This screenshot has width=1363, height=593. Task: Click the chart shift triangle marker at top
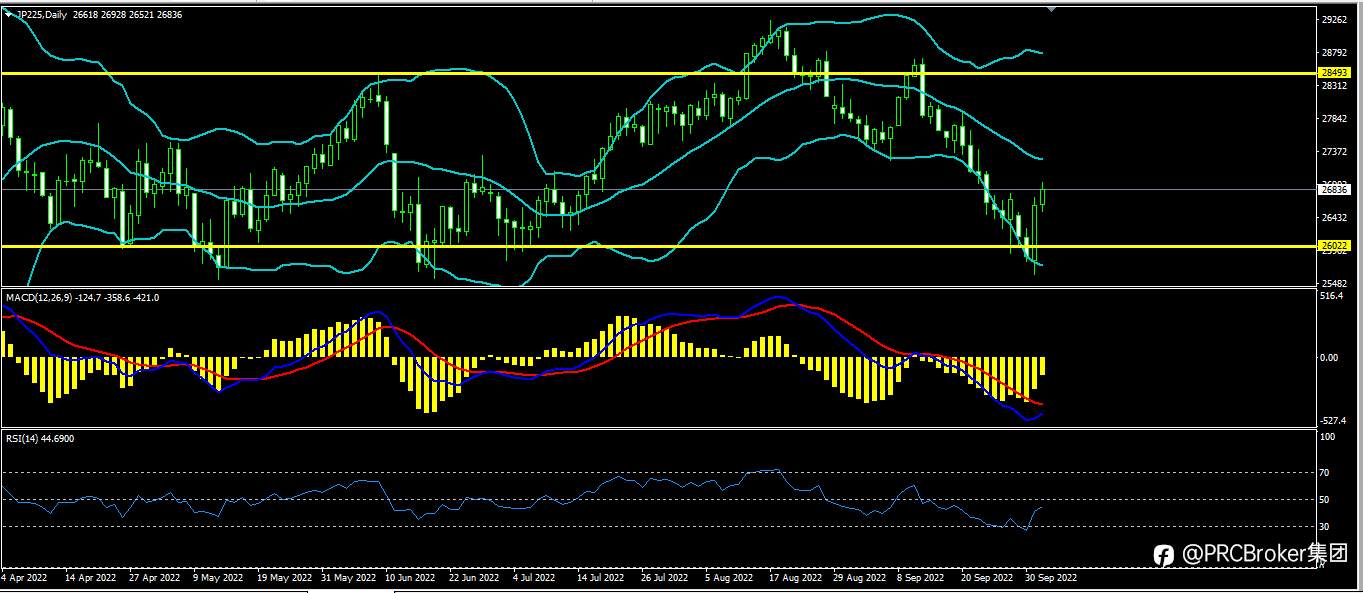(x=1051, y=9)
